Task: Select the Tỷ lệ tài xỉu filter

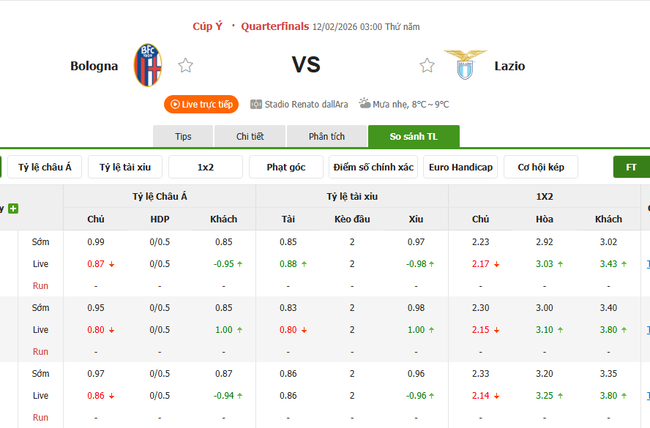Action: (x=125, y=167)
